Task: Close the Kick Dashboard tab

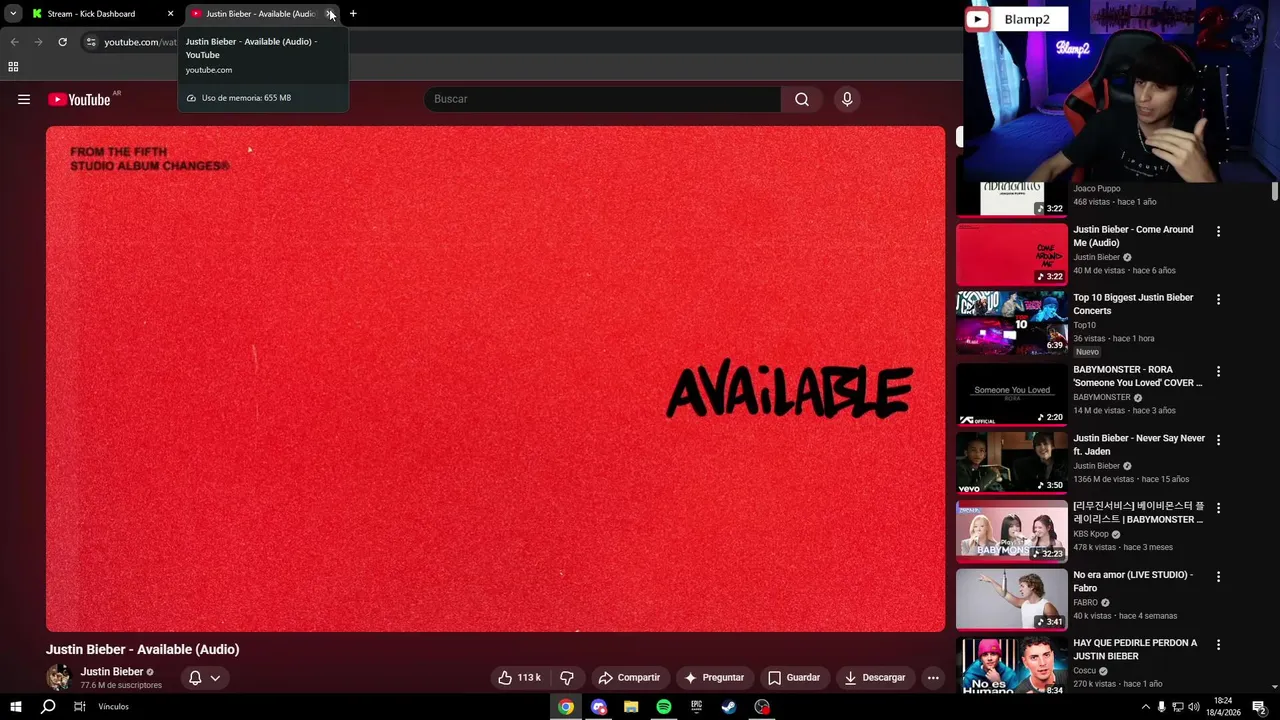Action: [170, 14]
